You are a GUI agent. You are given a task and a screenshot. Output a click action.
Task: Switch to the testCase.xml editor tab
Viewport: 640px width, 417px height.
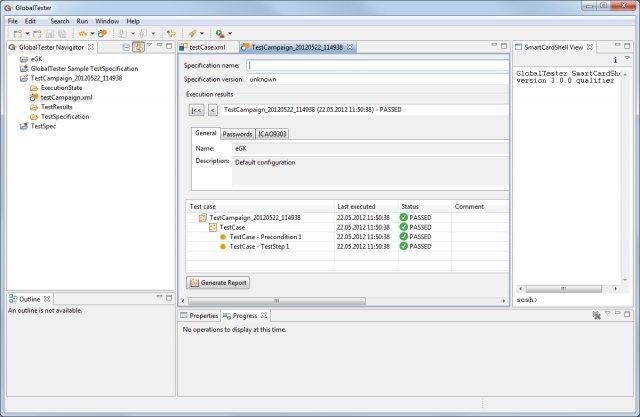pyautogui.click(x=207, y=47)
